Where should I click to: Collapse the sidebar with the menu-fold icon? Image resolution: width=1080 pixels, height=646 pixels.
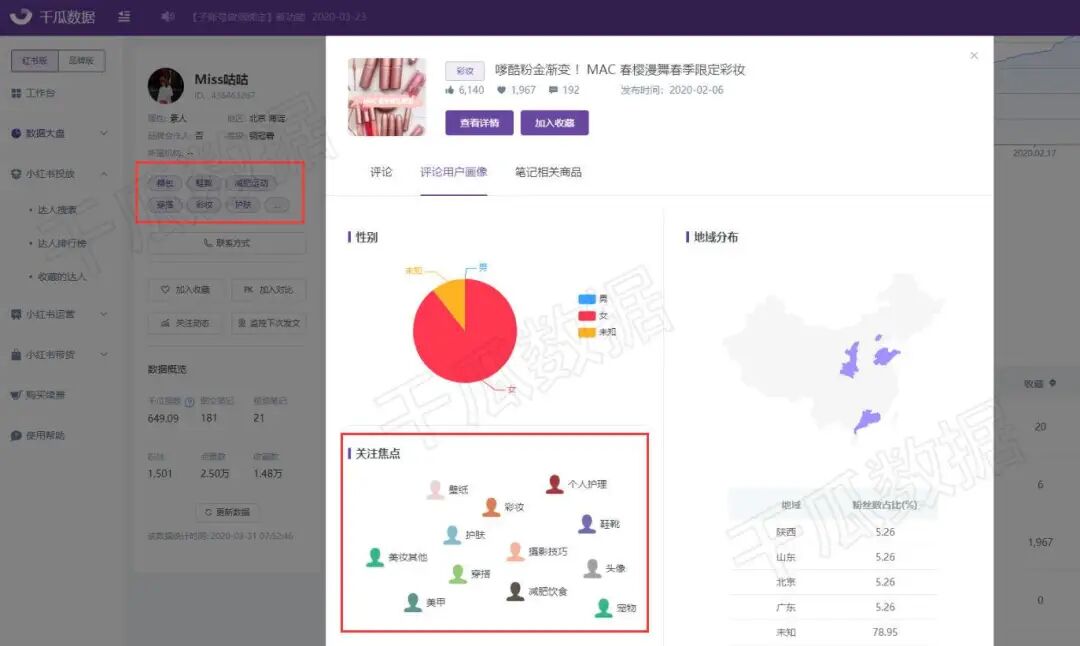(124, 17)
